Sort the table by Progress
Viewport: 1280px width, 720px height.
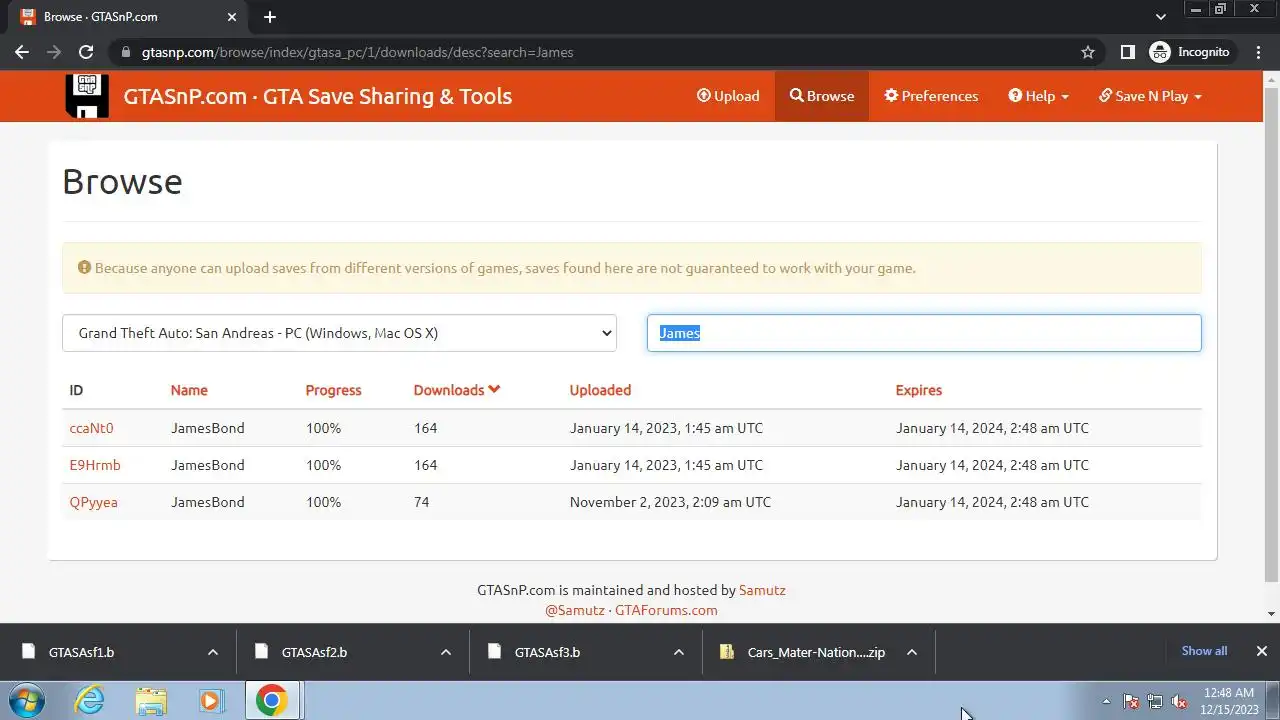point(333,390)
